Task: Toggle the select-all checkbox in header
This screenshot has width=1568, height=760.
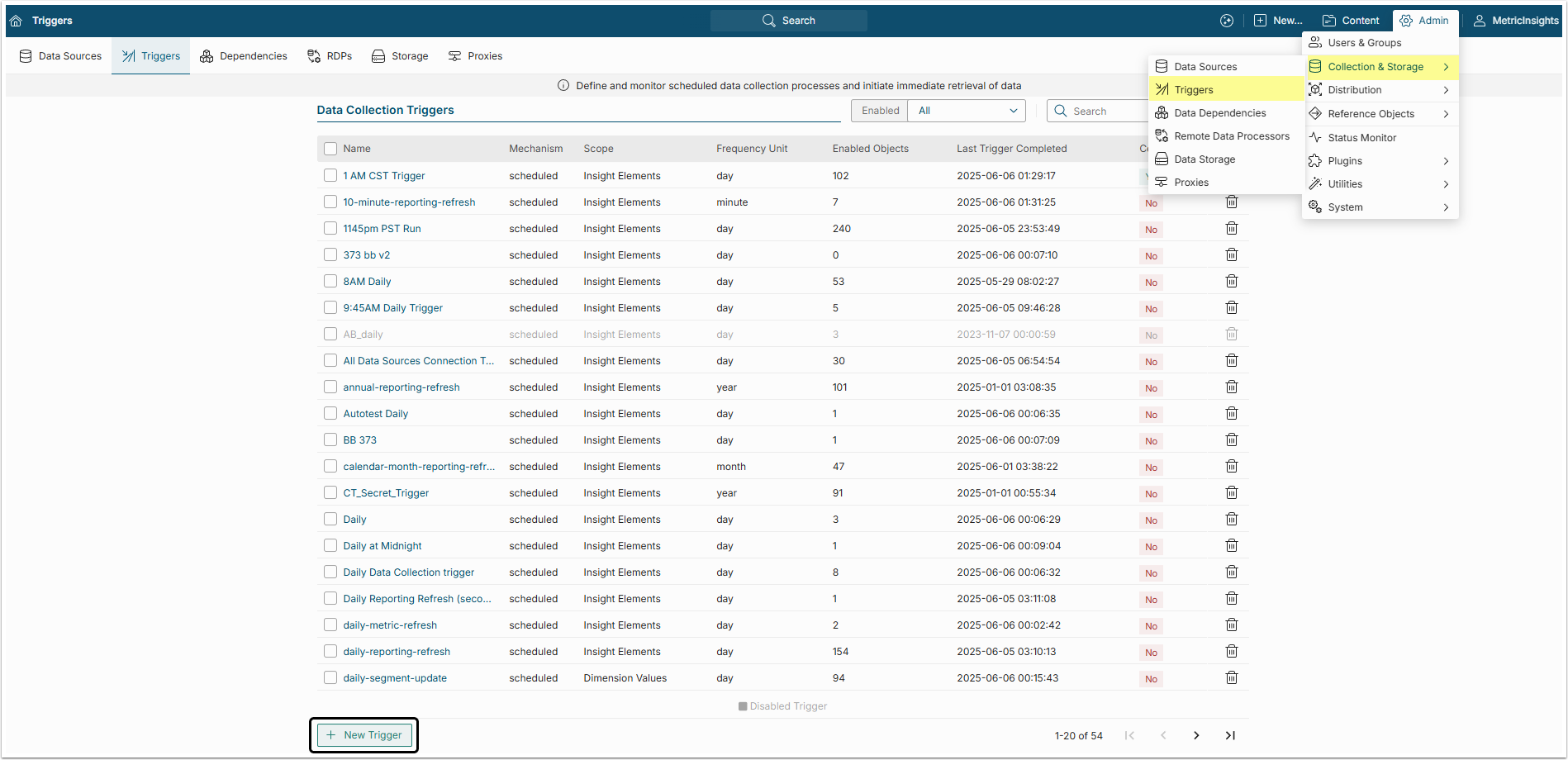Action: click(330, 149)
